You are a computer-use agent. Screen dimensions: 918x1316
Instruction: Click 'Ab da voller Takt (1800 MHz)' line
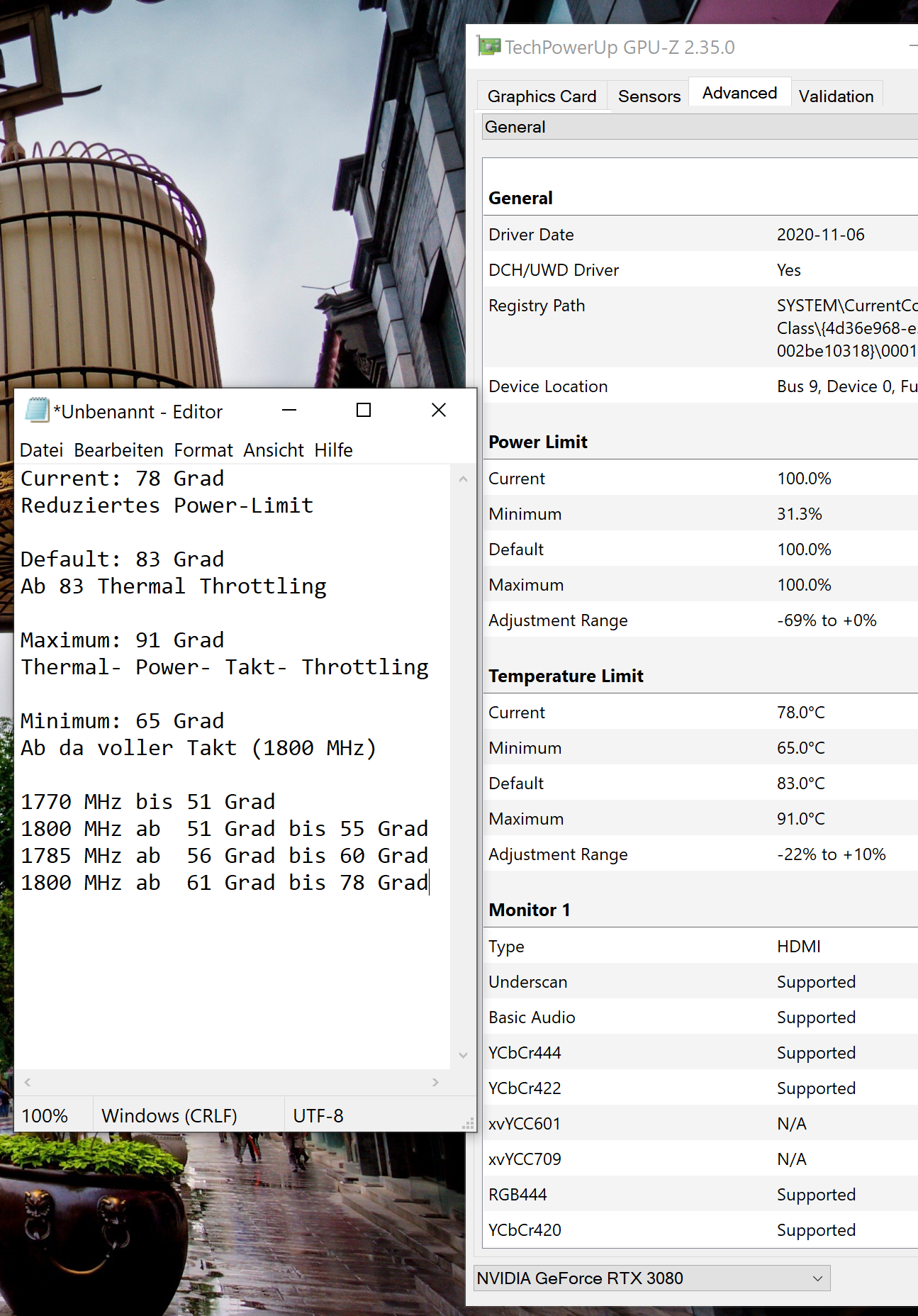click(x=198, y=748)
